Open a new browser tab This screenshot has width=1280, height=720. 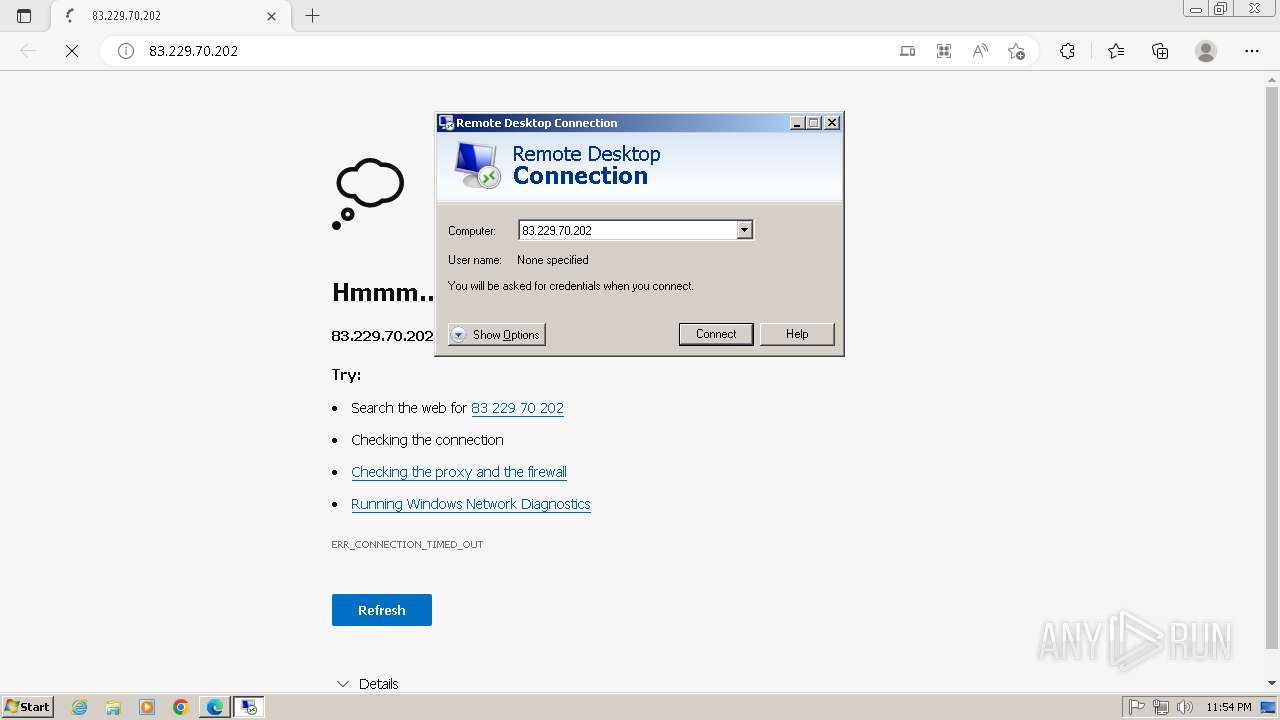click(312, 16)
